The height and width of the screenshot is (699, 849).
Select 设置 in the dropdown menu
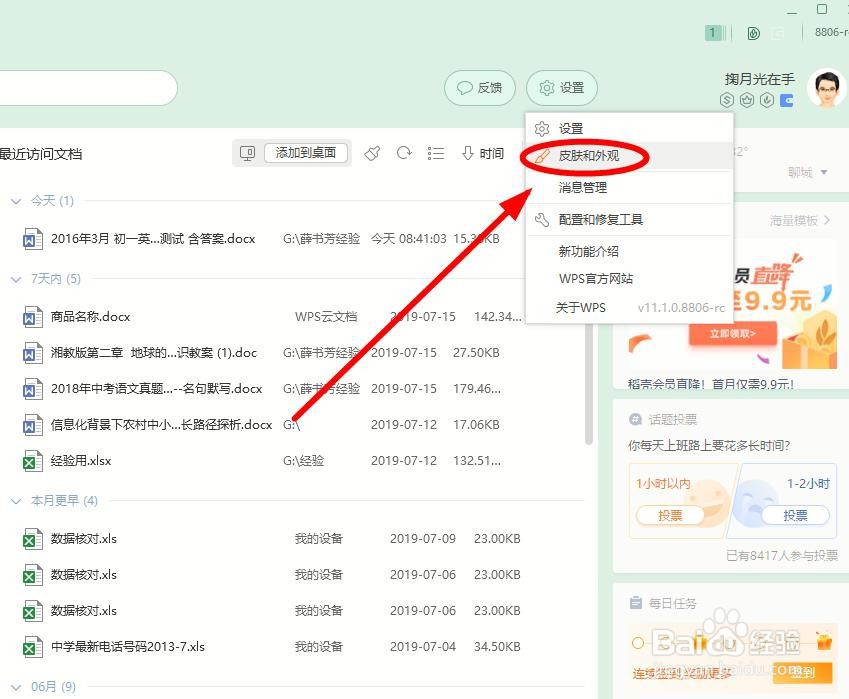(x=629, y=128)
